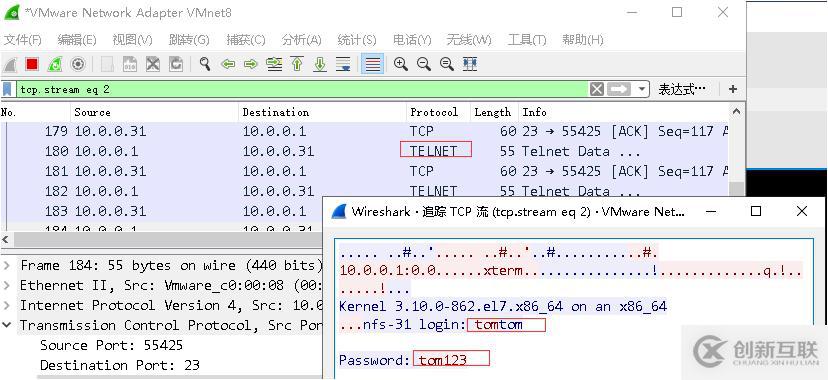This screenshot has width=828, height=380.
Task: Apply display filter arrow button
Action: pyautogui.click(x=619, y=89)
